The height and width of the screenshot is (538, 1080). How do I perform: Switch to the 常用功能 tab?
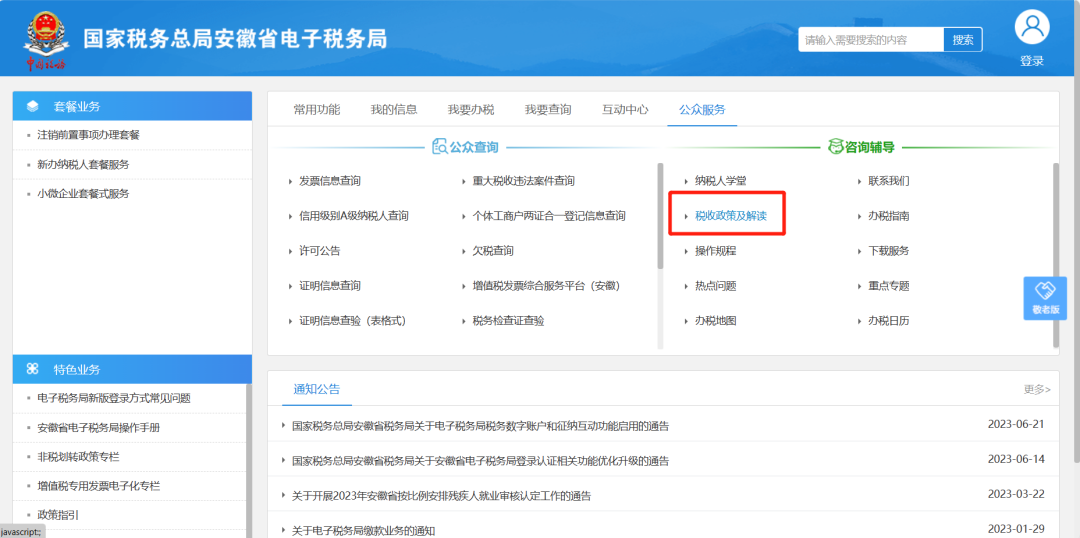317,110
